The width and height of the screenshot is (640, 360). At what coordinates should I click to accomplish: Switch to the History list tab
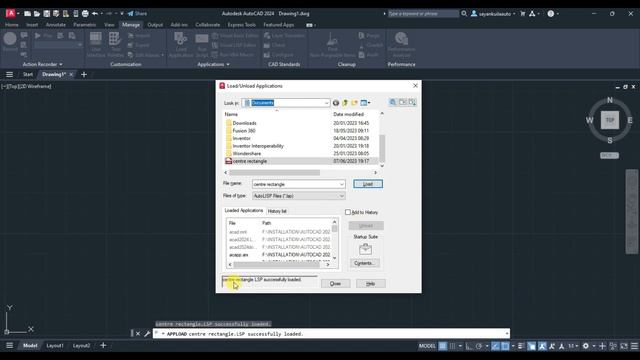pos(277,211)
